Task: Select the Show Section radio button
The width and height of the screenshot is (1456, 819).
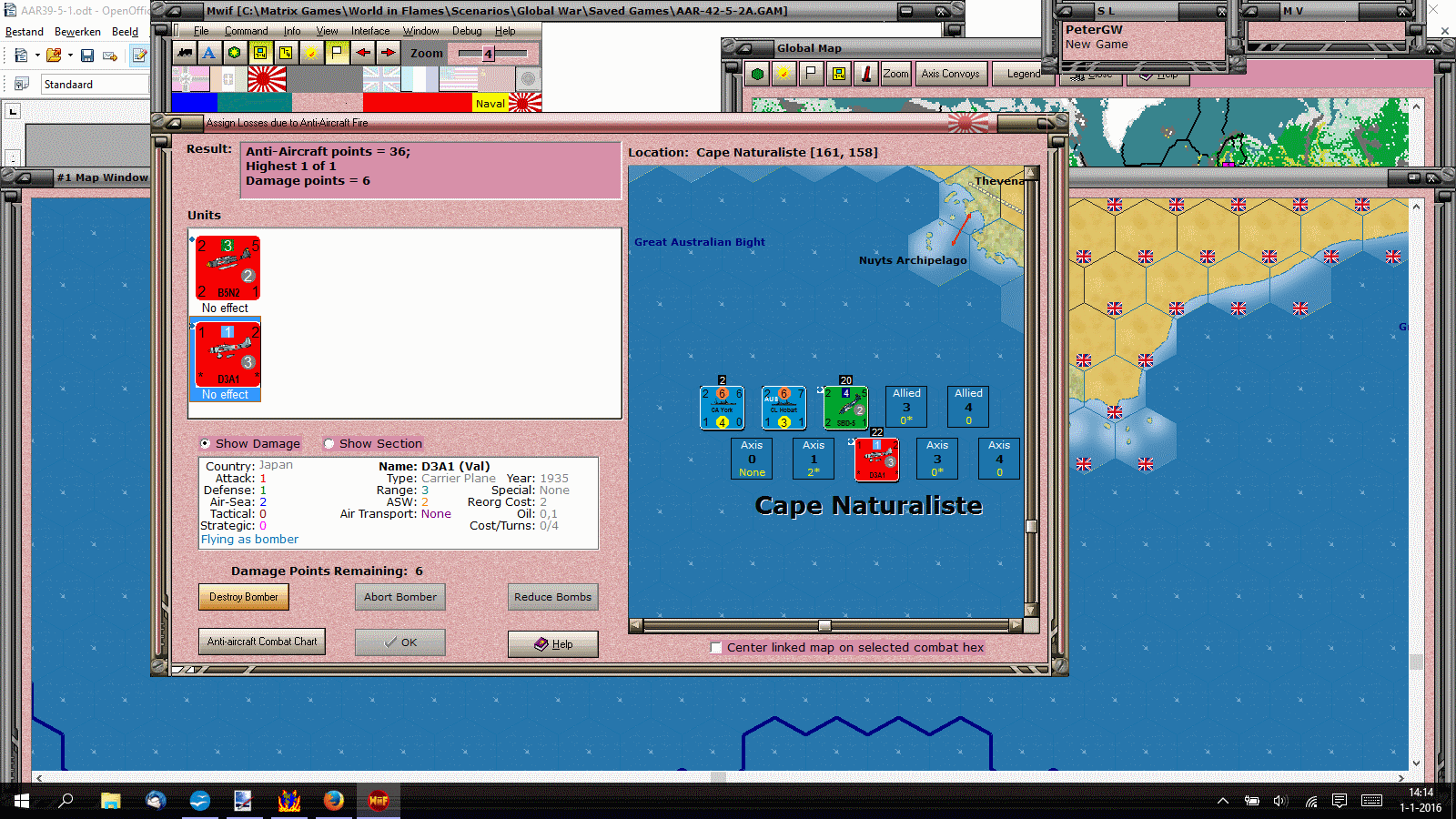Action: click(x=329, y=444)
